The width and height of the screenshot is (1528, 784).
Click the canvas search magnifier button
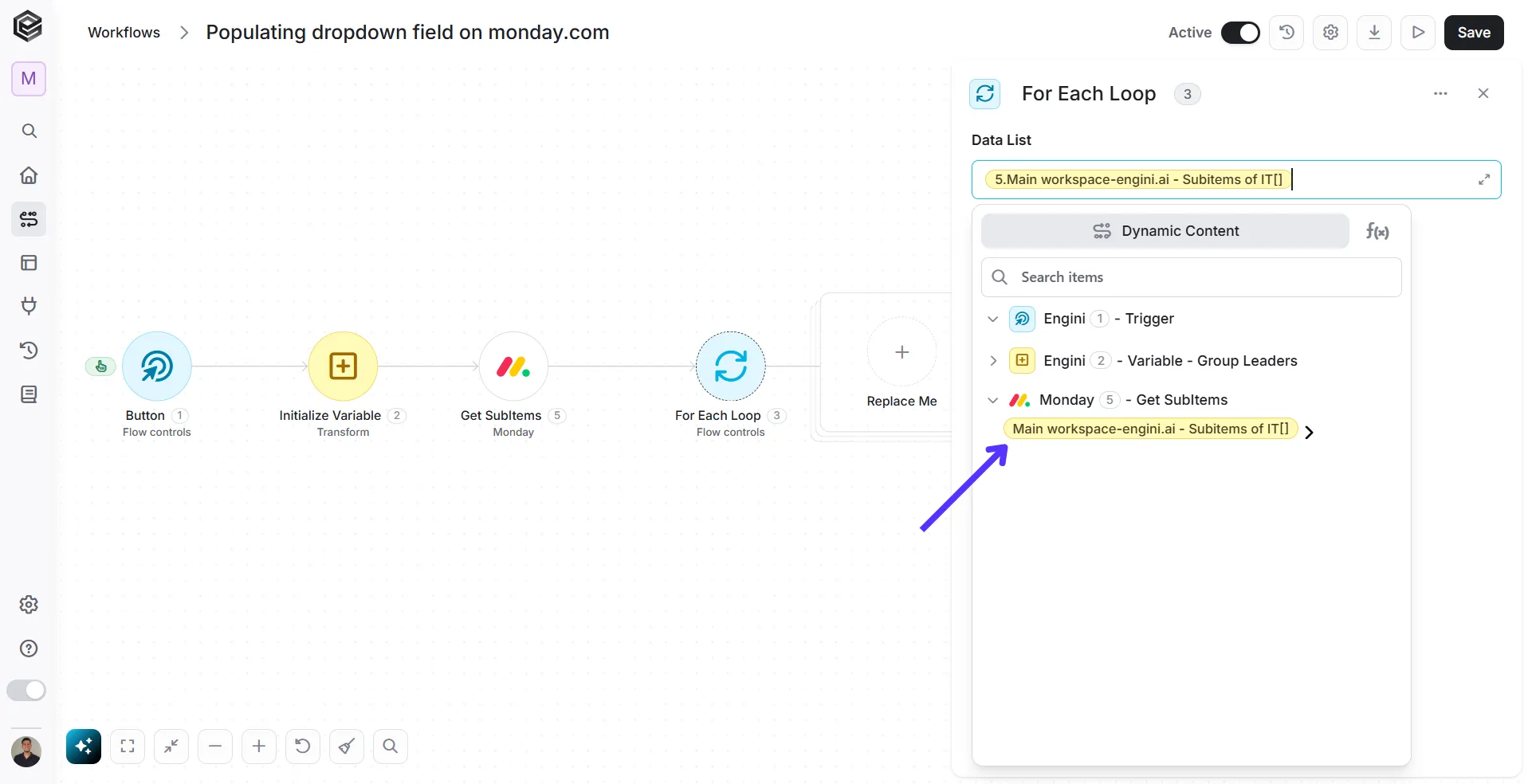[x=391, y=747]
